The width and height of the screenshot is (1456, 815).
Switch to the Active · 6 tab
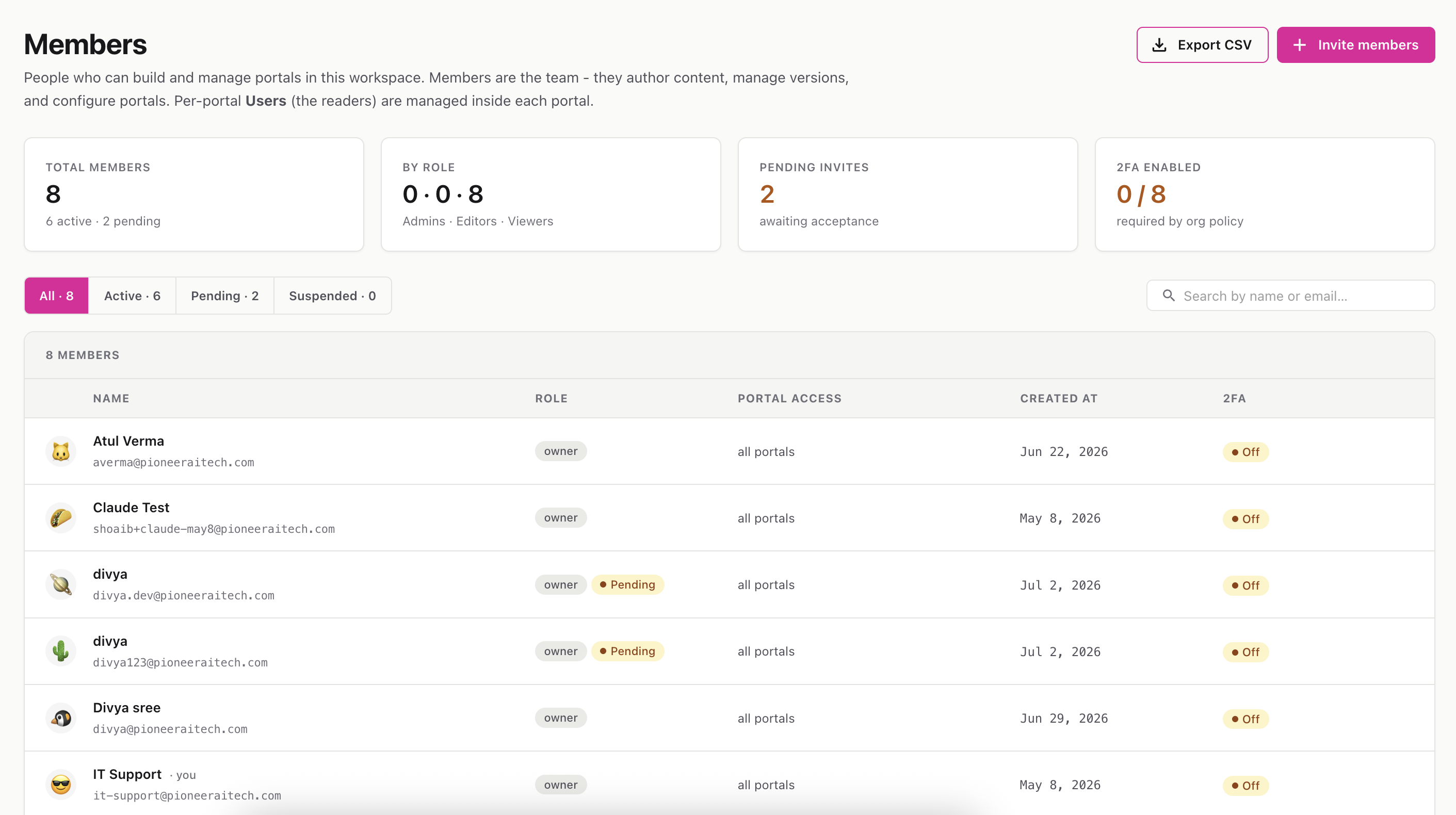click(132, 296)
